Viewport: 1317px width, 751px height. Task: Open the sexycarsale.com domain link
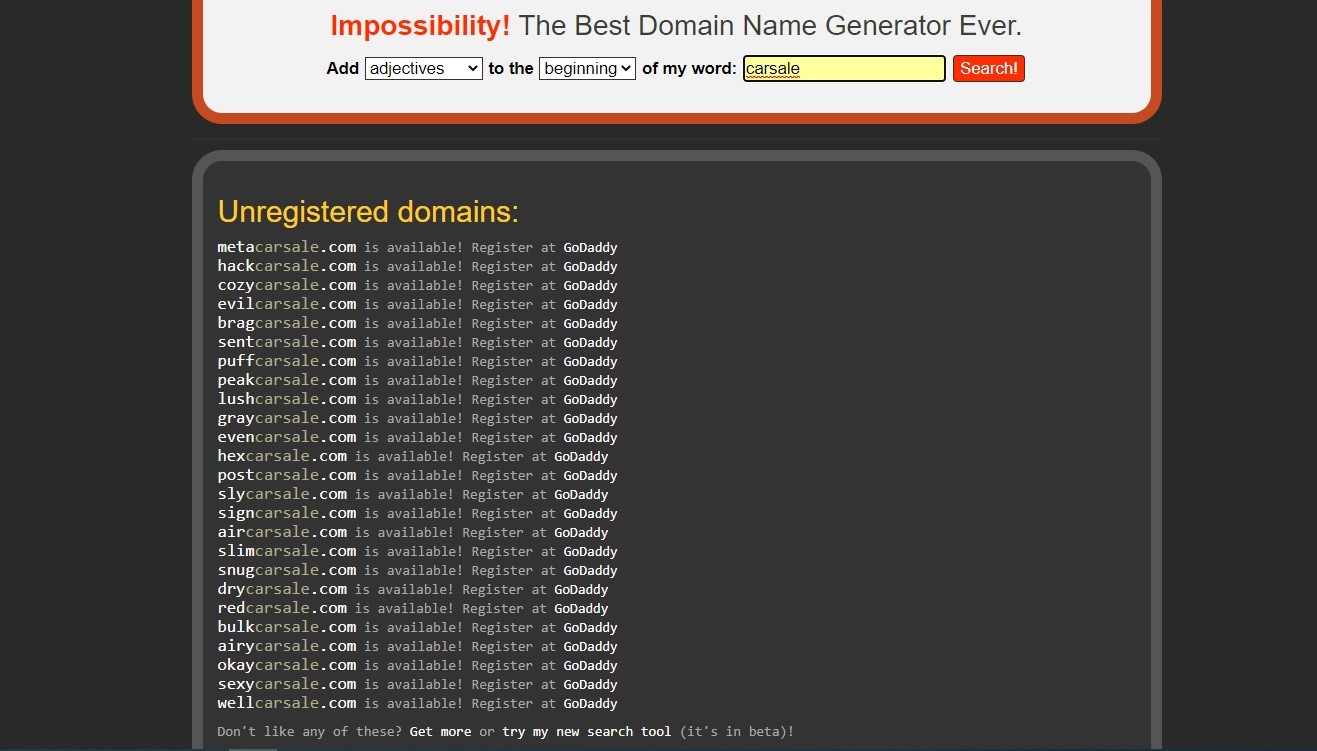(x=287, y=684)
